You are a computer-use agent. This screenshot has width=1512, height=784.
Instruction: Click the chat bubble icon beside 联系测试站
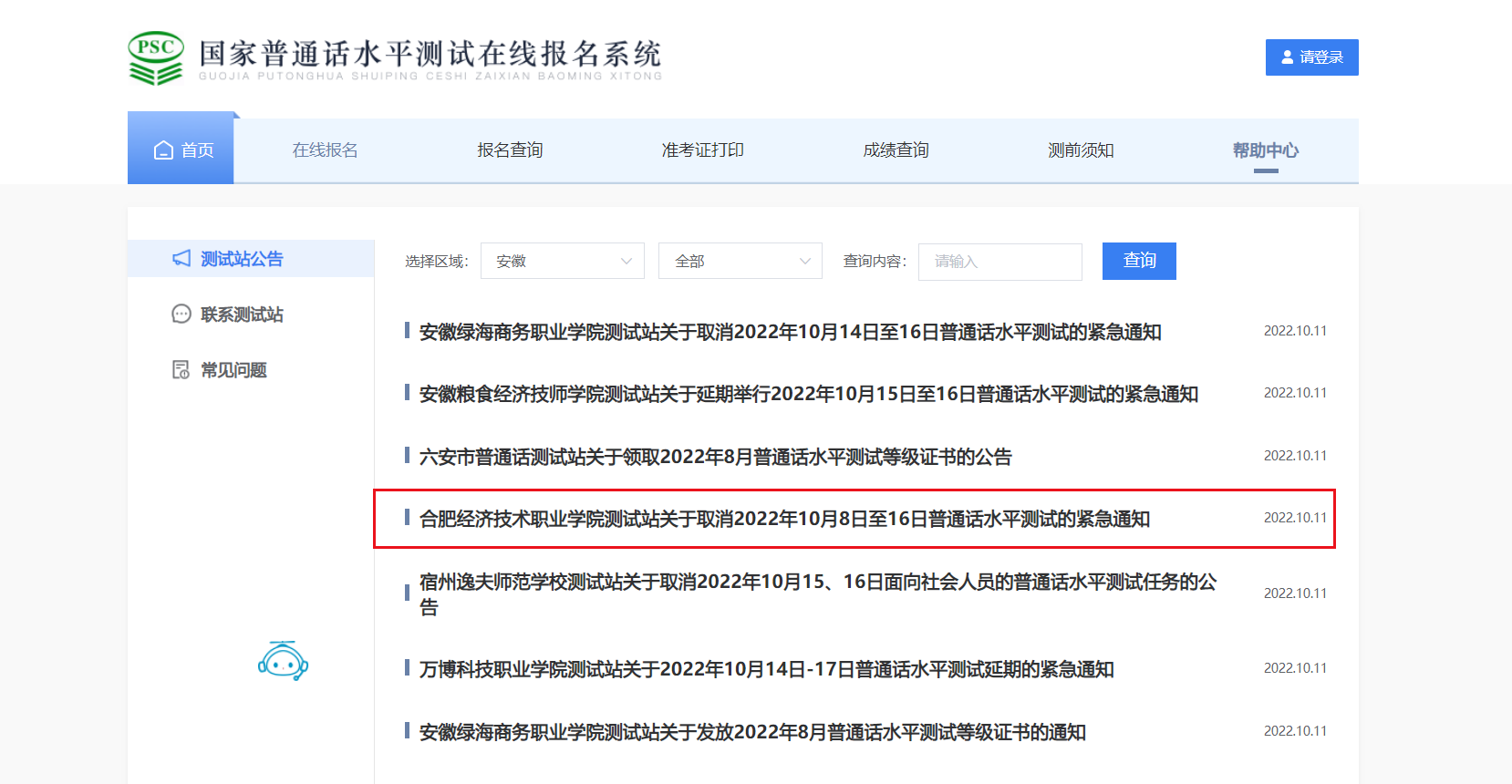pos(181,315)
